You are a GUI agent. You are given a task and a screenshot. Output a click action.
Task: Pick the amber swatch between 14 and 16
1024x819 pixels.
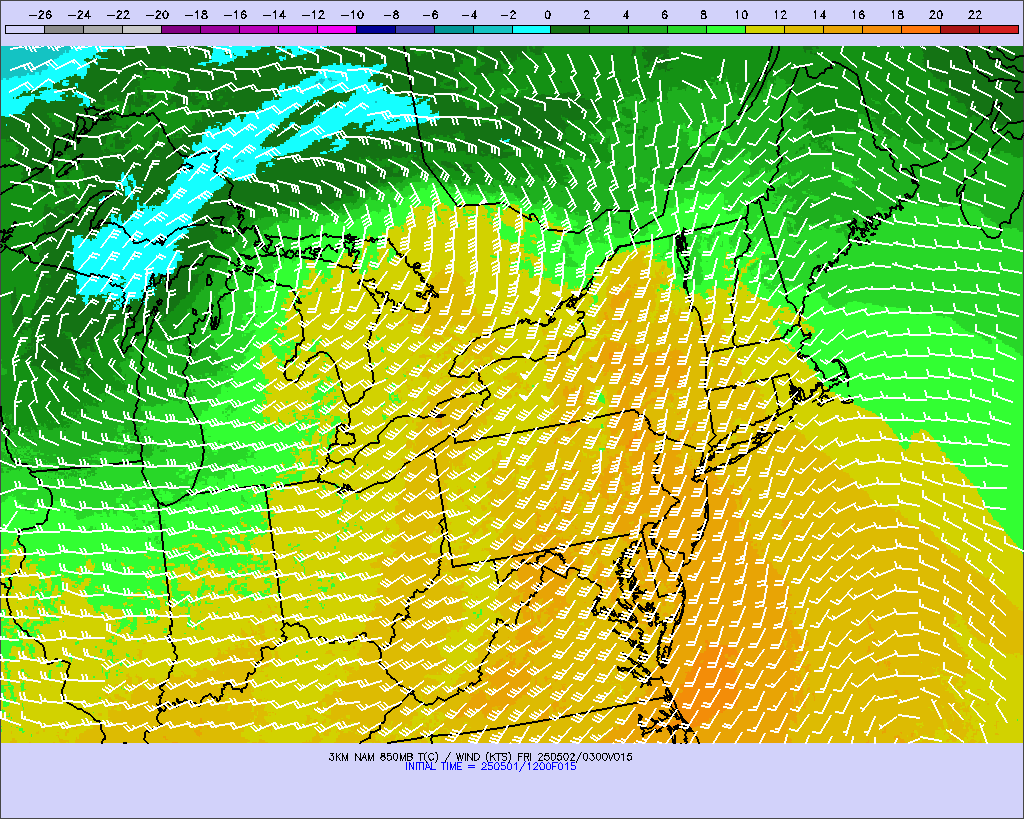point(843,29)
